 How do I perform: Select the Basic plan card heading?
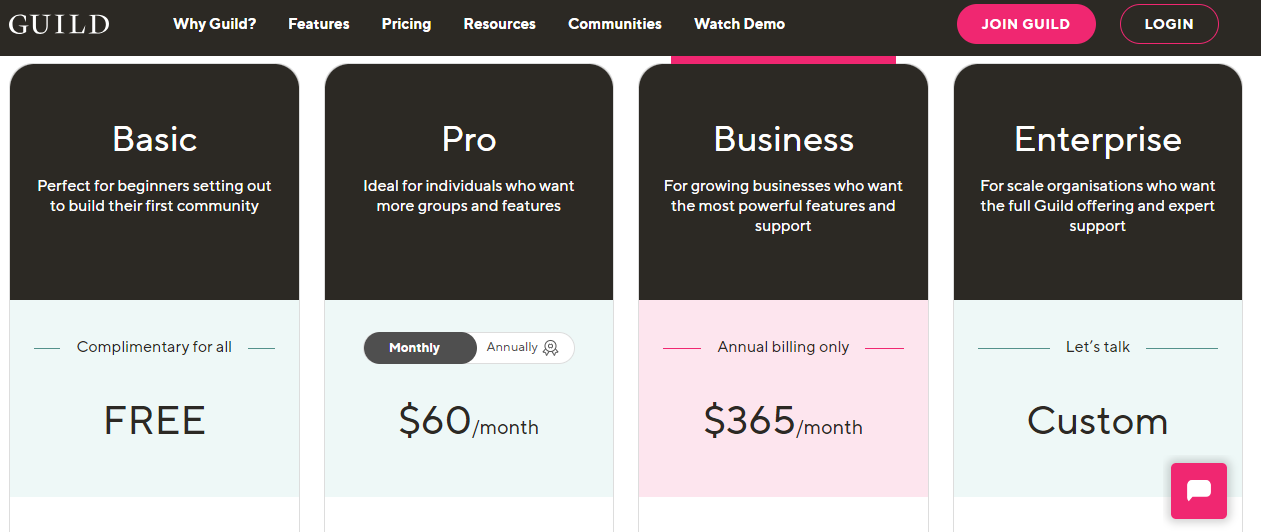(x=155, y=139)
